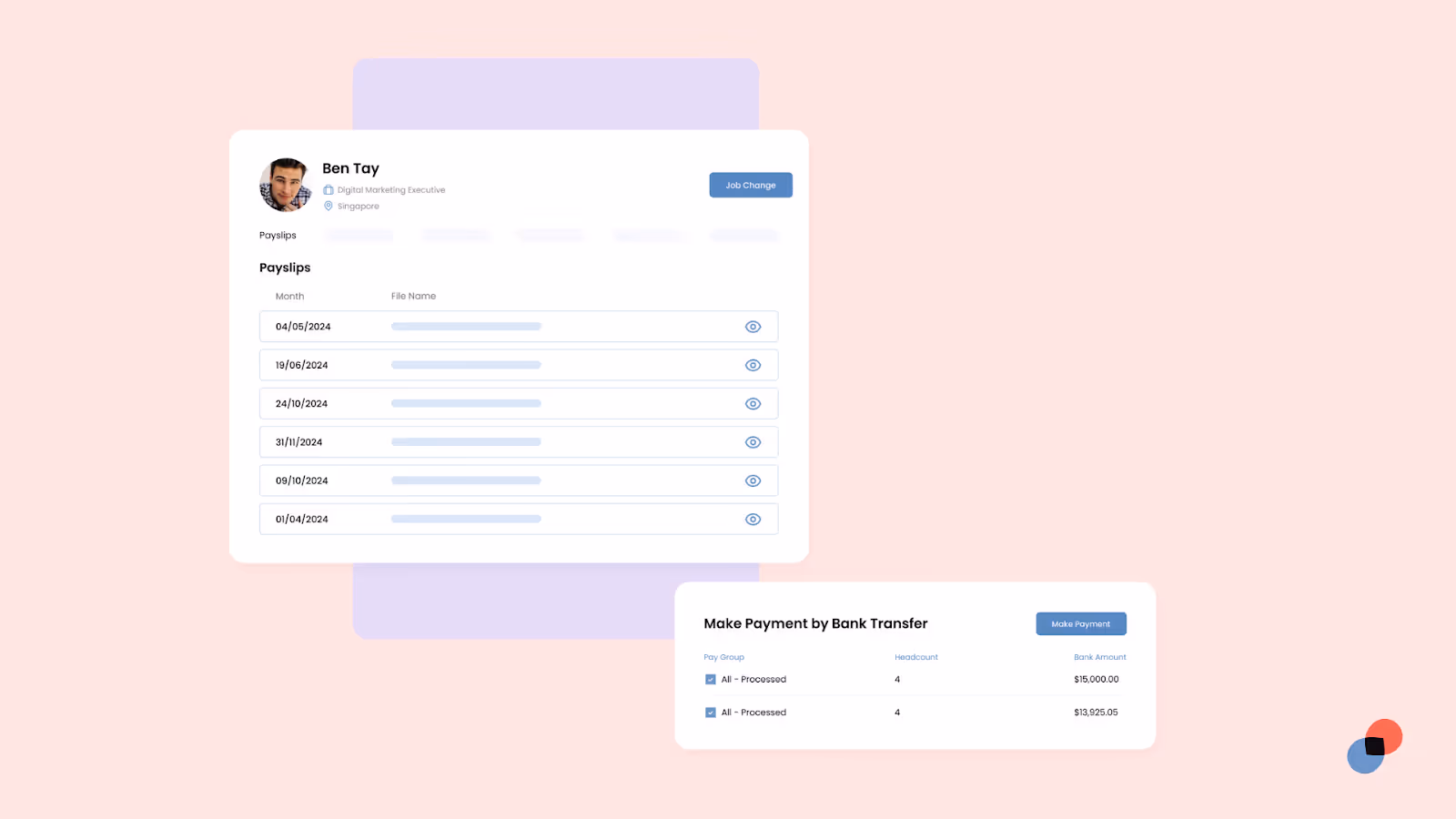View the 09/10/2024 payslip eye icon

click(753, 480)
